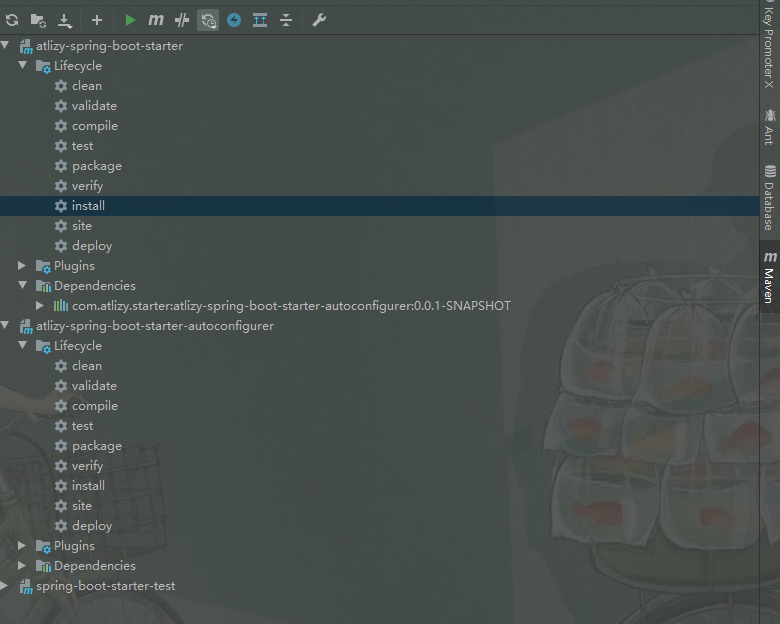Toggle offline mode icon

tap(182, 20)
